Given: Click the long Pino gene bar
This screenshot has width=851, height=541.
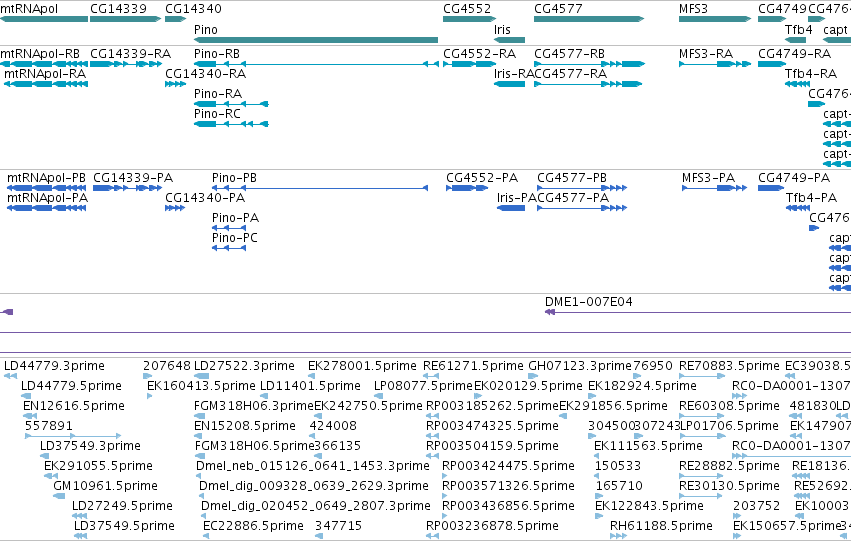Looking at the screenshot, I should (x=316, y=40).
